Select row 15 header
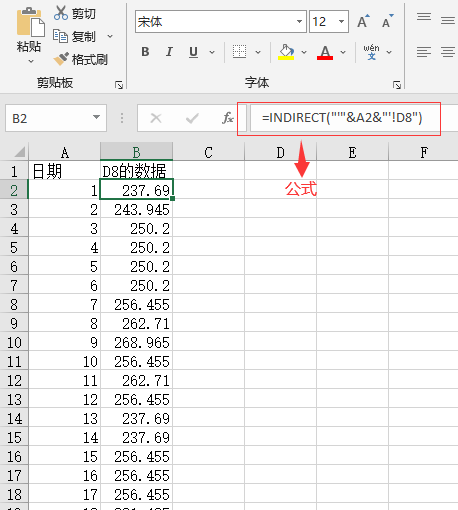The image size is (458, 510). [x=14, y=437]
